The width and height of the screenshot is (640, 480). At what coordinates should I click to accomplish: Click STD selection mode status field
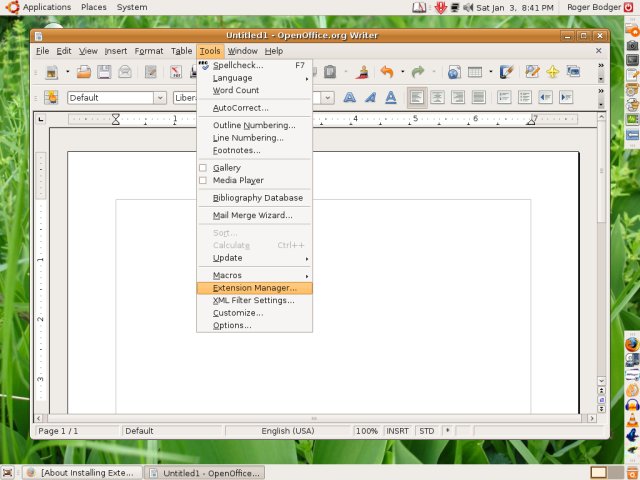427,431
